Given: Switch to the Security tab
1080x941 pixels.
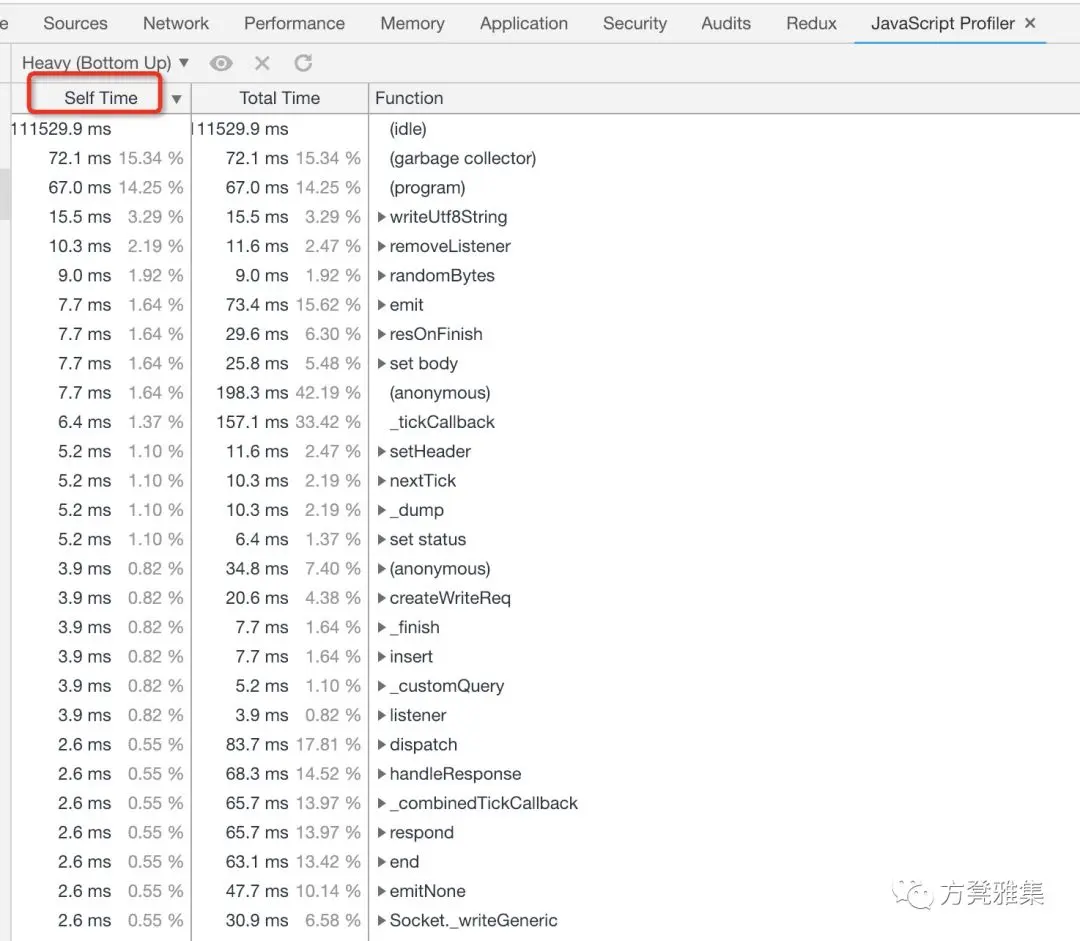Looking at the screenshot, I should pyautogui.click(x=635, y=23).
